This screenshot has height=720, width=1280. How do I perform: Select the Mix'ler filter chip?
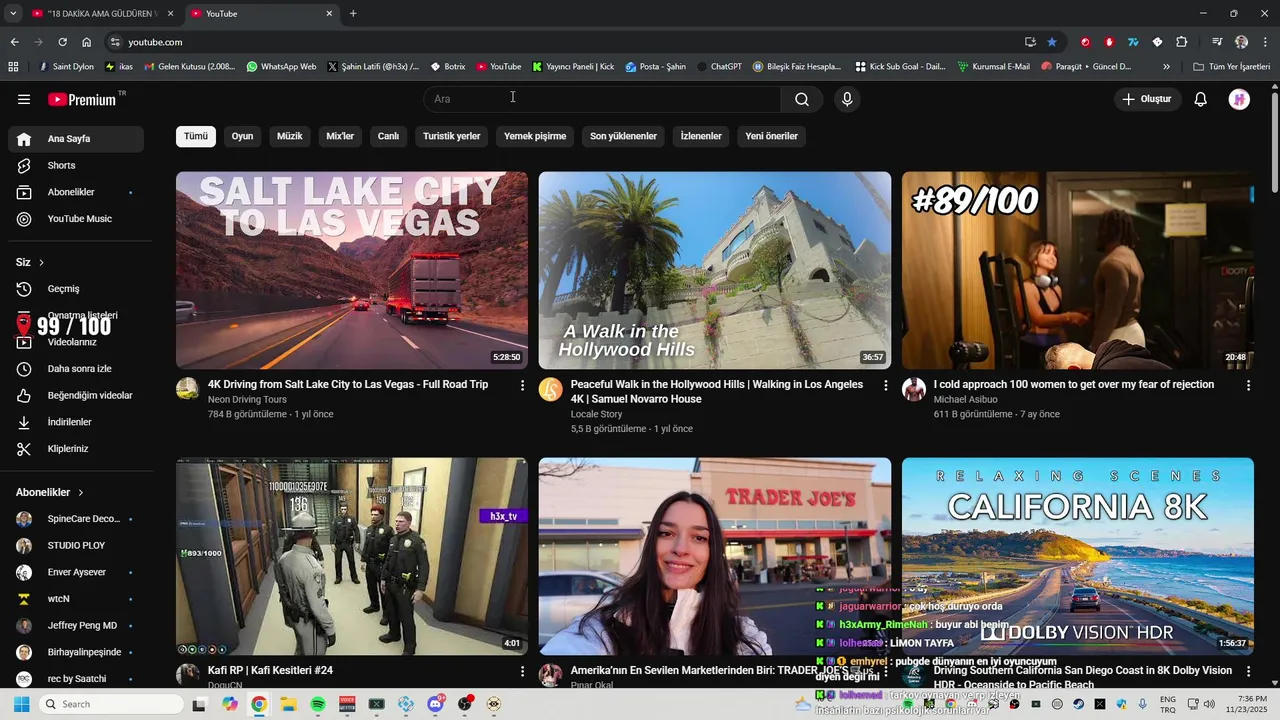pyautogui.click(x=340, y=136)
